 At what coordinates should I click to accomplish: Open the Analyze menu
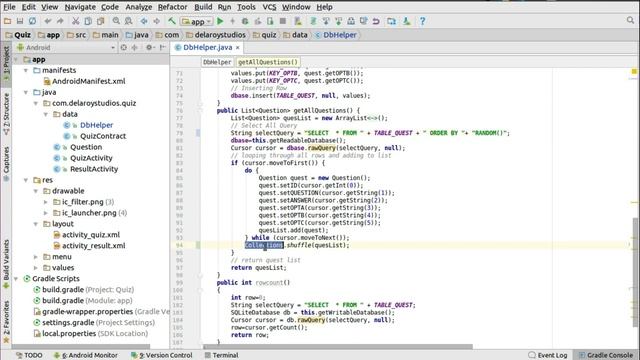click(138, 7)
